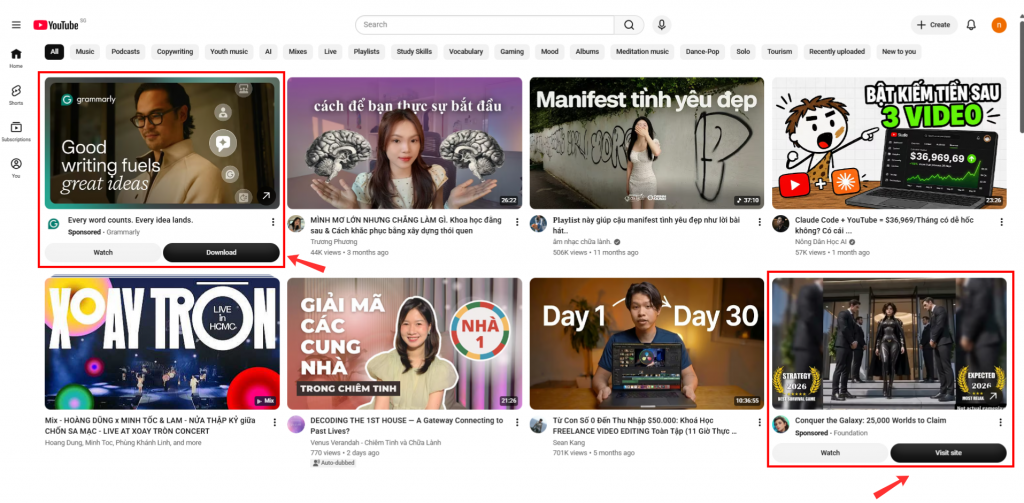Open the Trương Phương channel name link

point(332,242)
